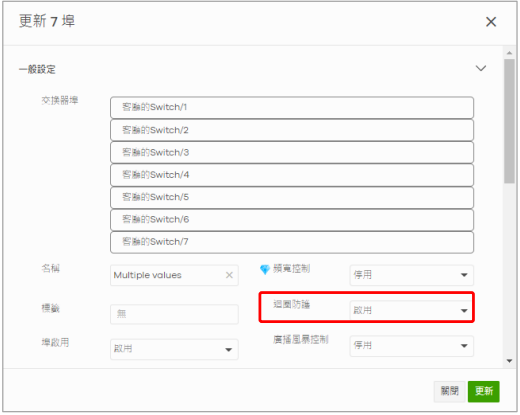The width and height of the screenshot is (520, 415).
Task: Select the Switch/3 port entry
Action: 292,152
